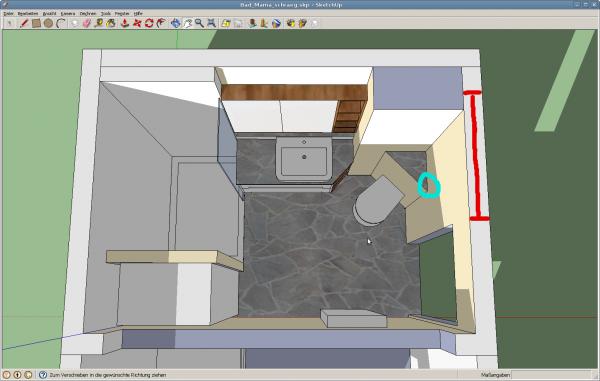Open the Bearbeiten menu
The image size is (600, 381).
click(28, 13)
